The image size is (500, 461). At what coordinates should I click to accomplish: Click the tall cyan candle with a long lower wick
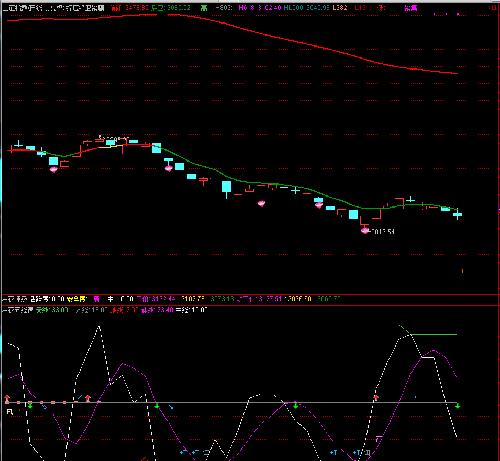point(226,189)
